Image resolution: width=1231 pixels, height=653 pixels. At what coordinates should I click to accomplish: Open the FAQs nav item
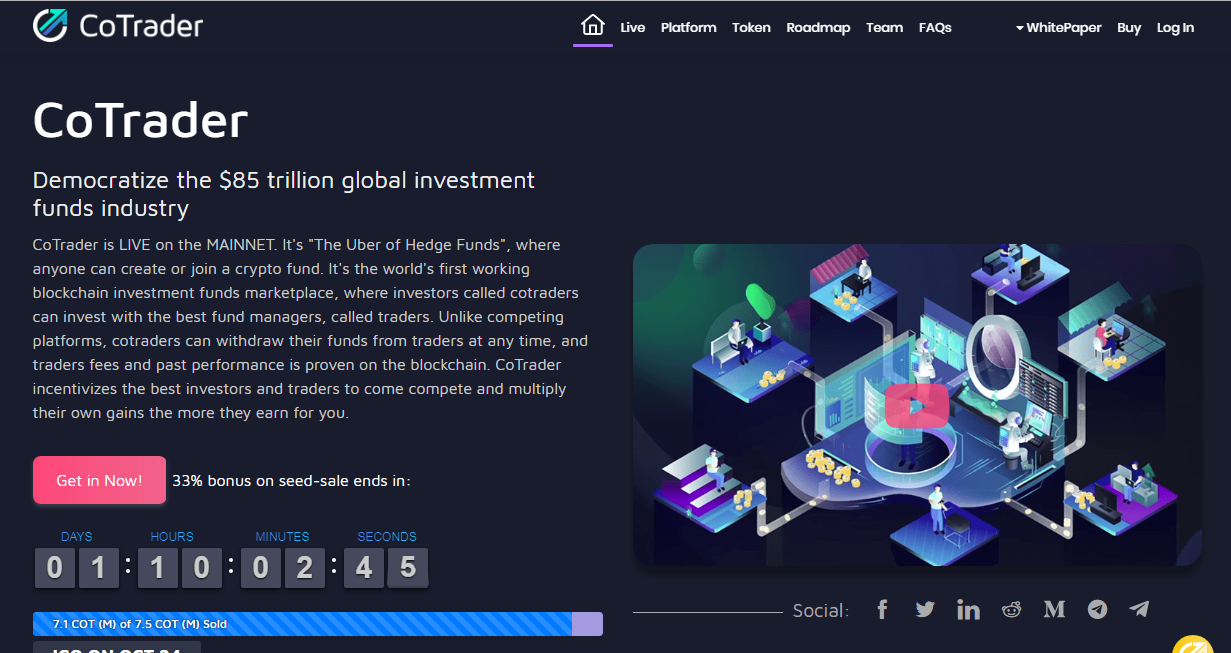pyautogui.click(x=935, y=28)
